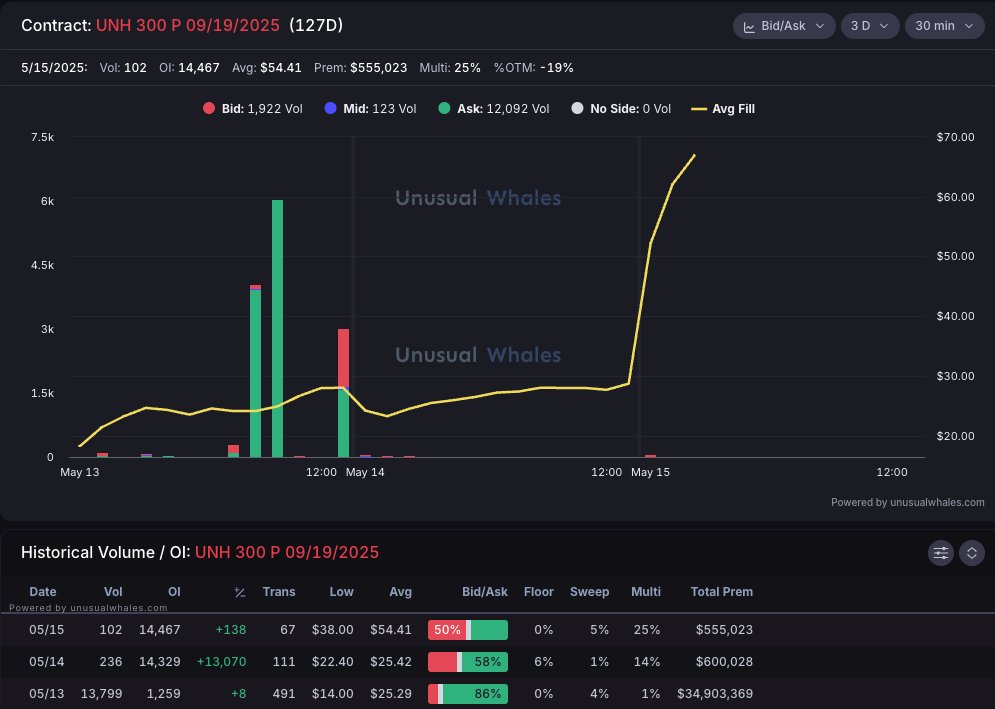Click the May 14 x-axis label

coord(365,472)
